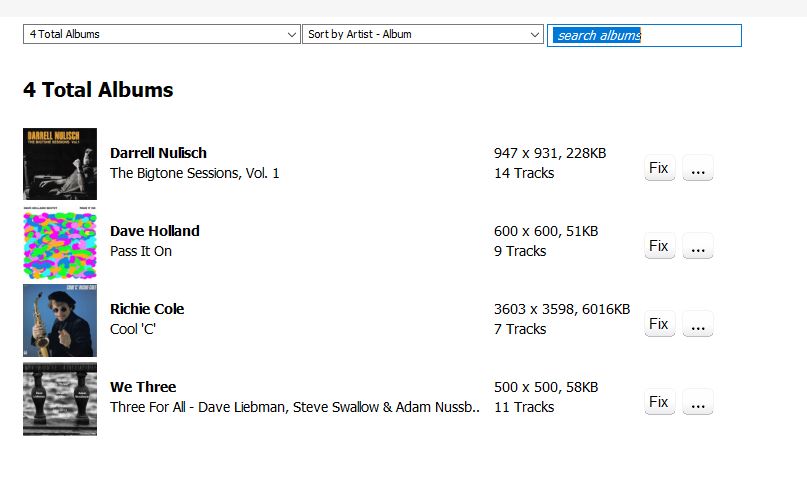Open more options for Darrell Nulisch album
The height and width of the screenshot is (498, 807).
click(x=698, y=168)
